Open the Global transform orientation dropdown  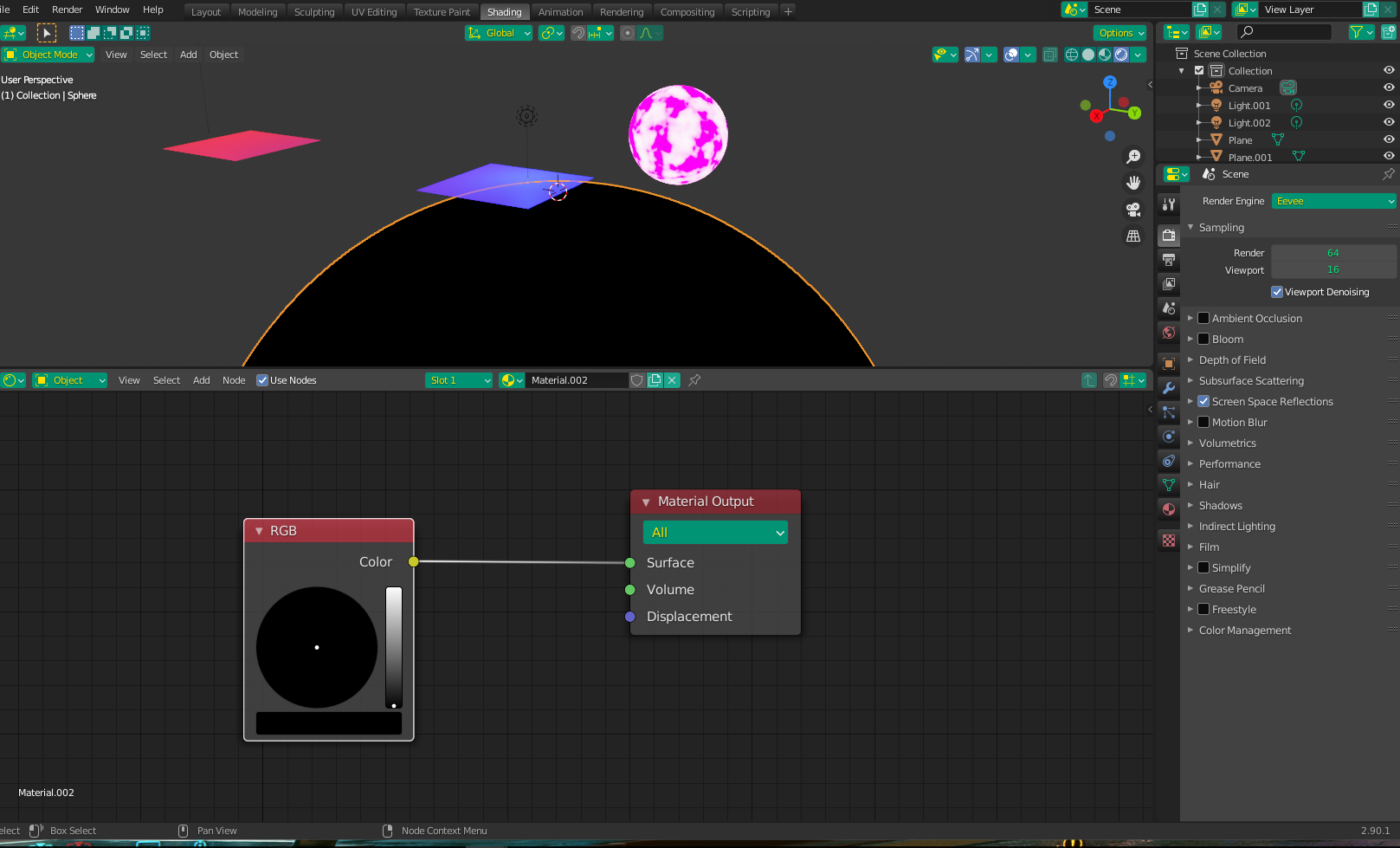(x=500, y=33)
